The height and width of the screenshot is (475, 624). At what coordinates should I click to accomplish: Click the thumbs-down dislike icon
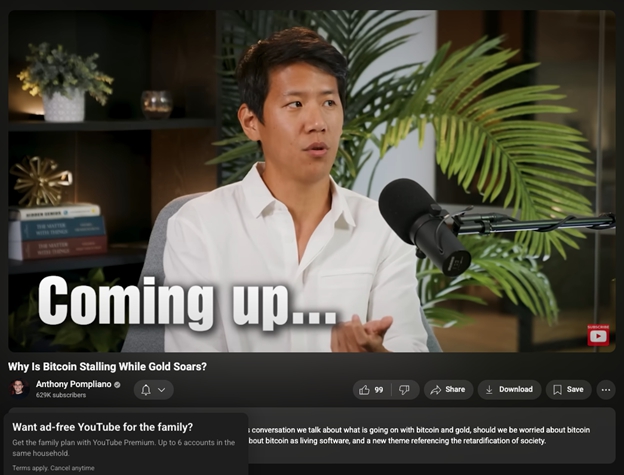coord(403,390)
